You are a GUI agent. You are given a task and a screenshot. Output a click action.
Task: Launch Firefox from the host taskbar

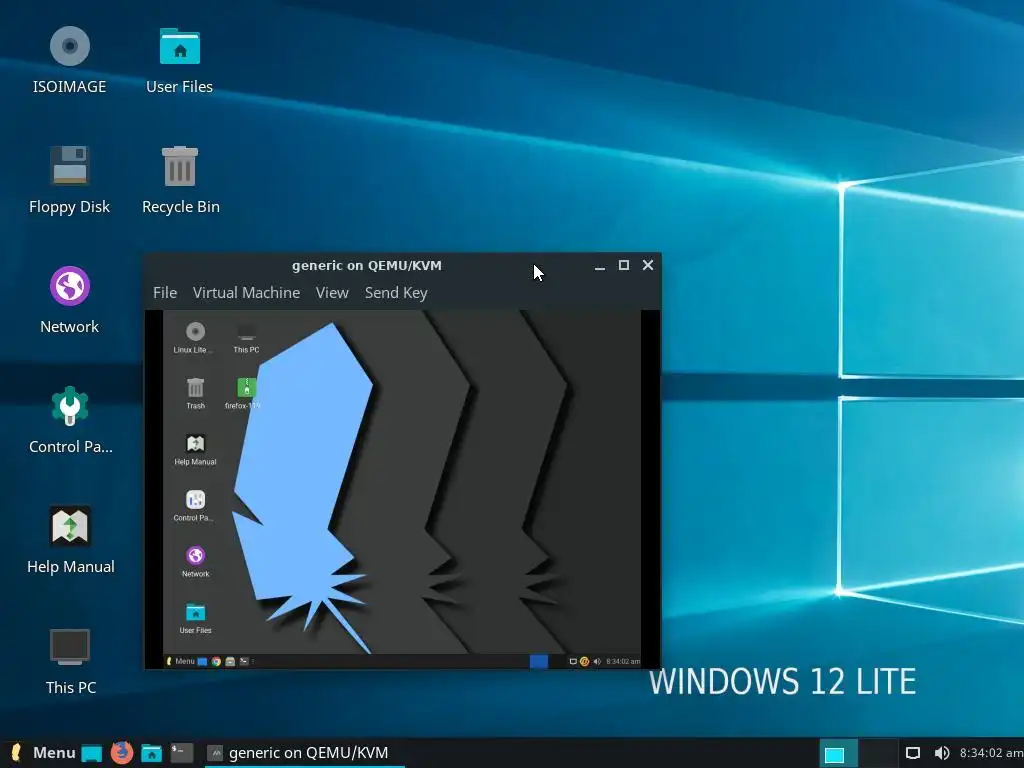coord(121,753)
